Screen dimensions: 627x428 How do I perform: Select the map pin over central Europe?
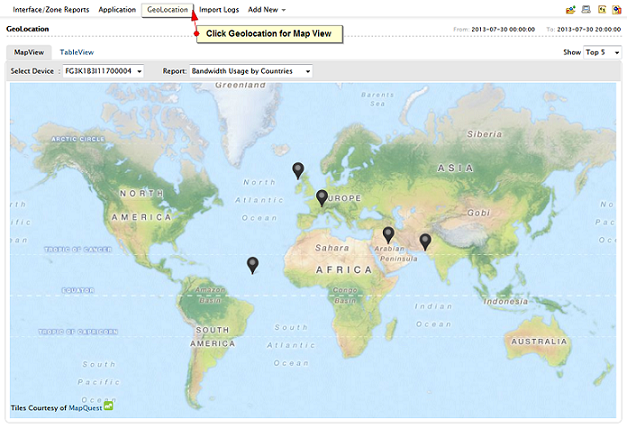[322, 198]
